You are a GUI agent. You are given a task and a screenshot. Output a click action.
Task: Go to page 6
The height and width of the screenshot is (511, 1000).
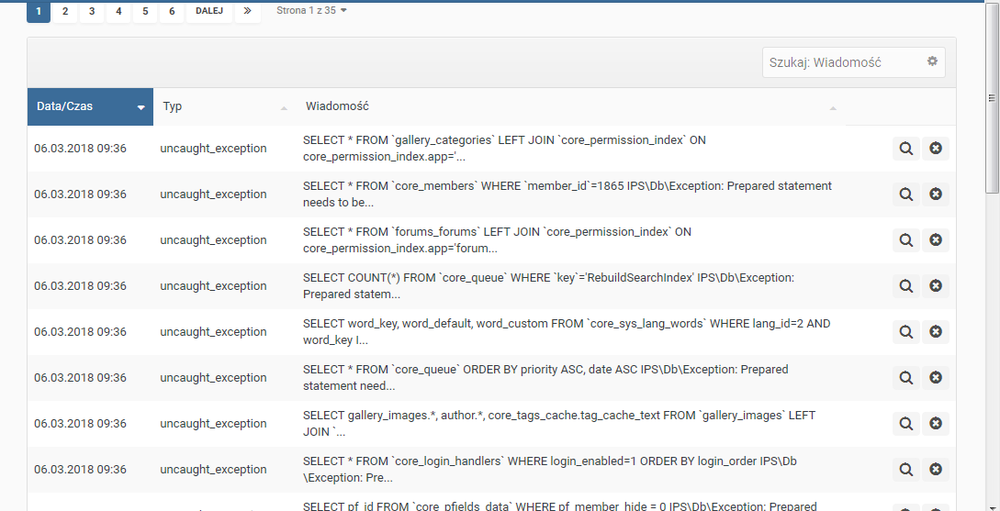[172, 11]
